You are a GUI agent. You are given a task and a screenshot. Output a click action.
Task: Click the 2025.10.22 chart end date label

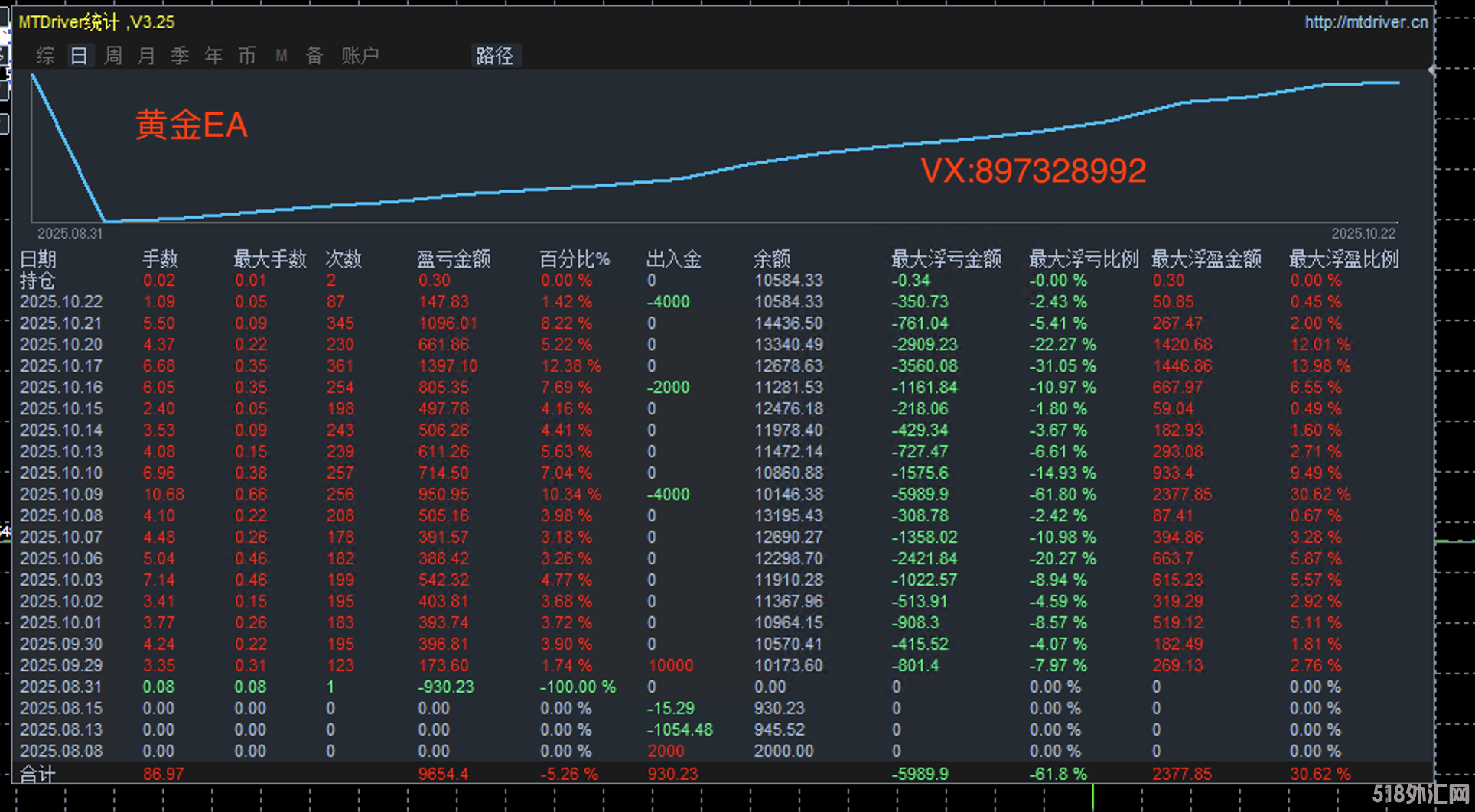tap(1363, 234)
